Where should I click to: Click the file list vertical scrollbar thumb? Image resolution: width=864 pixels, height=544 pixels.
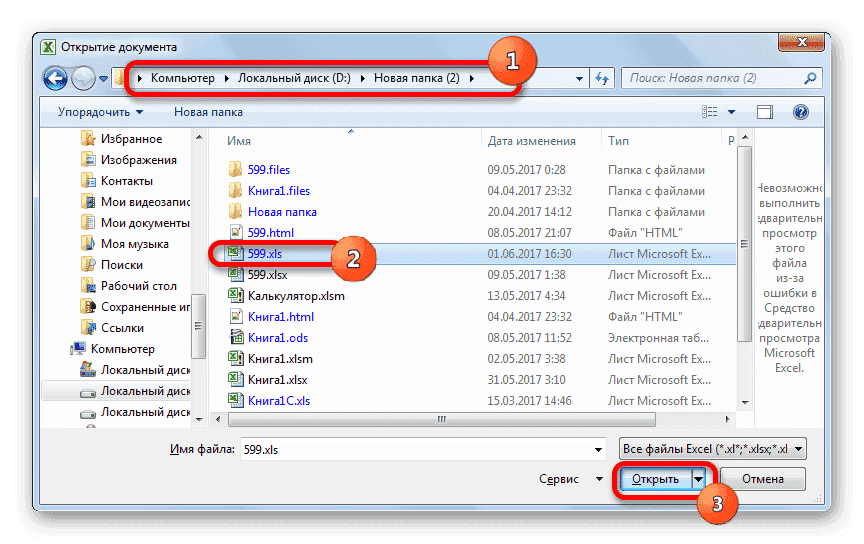click(744, 244)
